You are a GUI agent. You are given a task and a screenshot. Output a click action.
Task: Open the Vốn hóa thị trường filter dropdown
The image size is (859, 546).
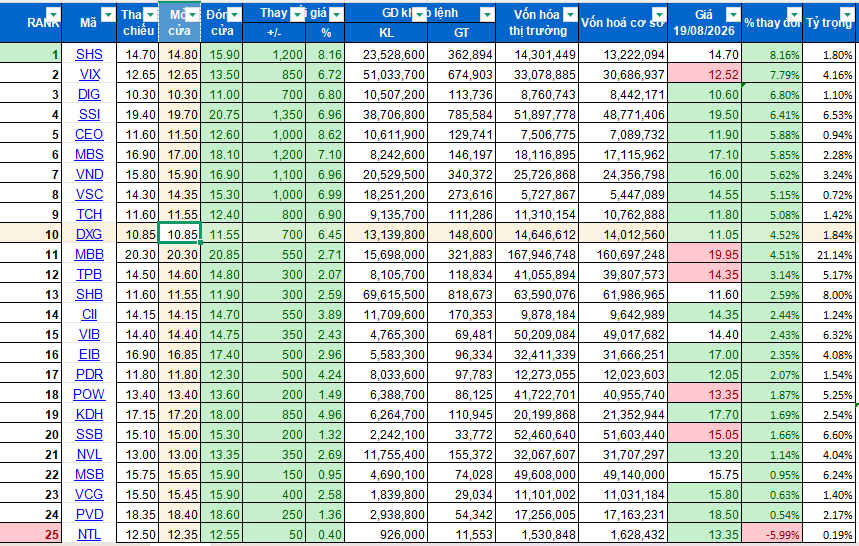(570, 14)
